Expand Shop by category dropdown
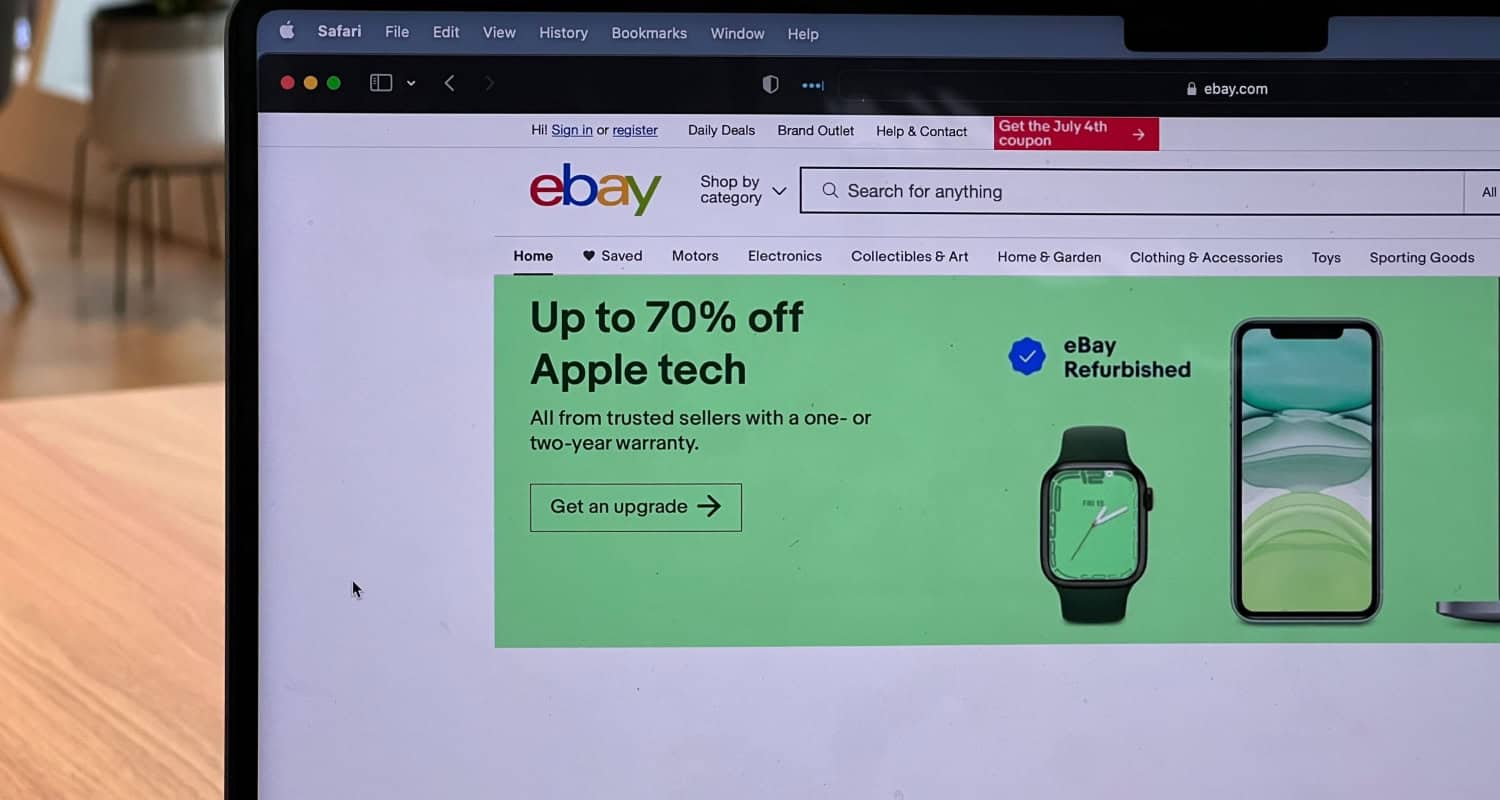 pyautogui.click(x=742, y=190)
